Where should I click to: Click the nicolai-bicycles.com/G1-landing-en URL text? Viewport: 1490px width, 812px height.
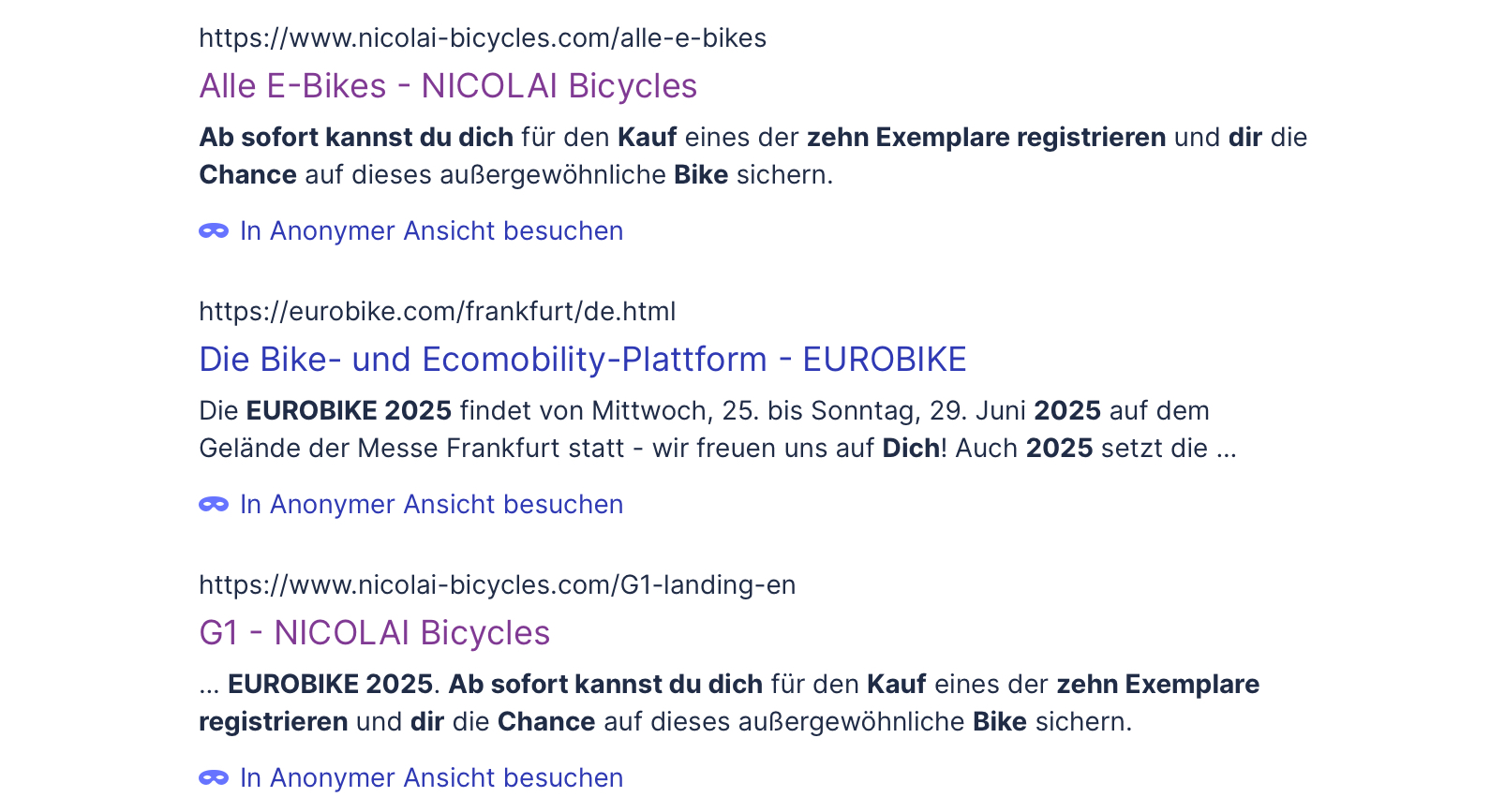coord(498,584)
